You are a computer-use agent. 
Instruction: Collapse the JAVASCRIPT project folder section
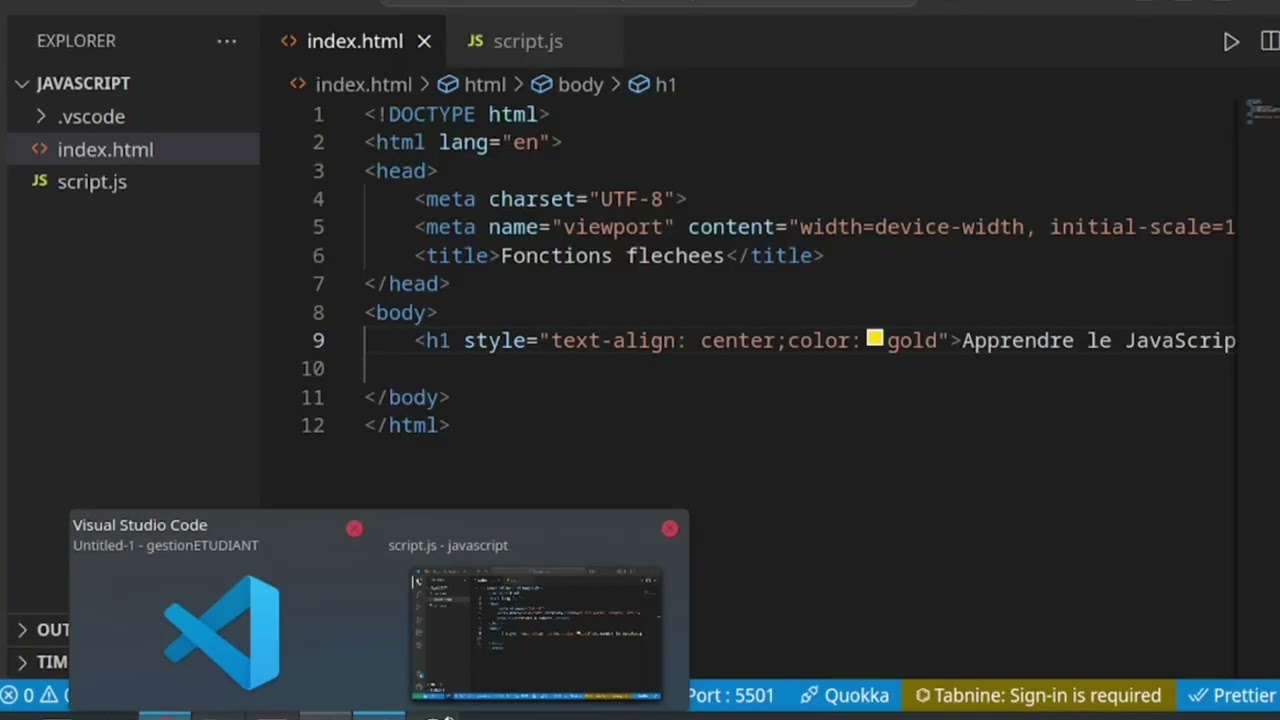83,84
